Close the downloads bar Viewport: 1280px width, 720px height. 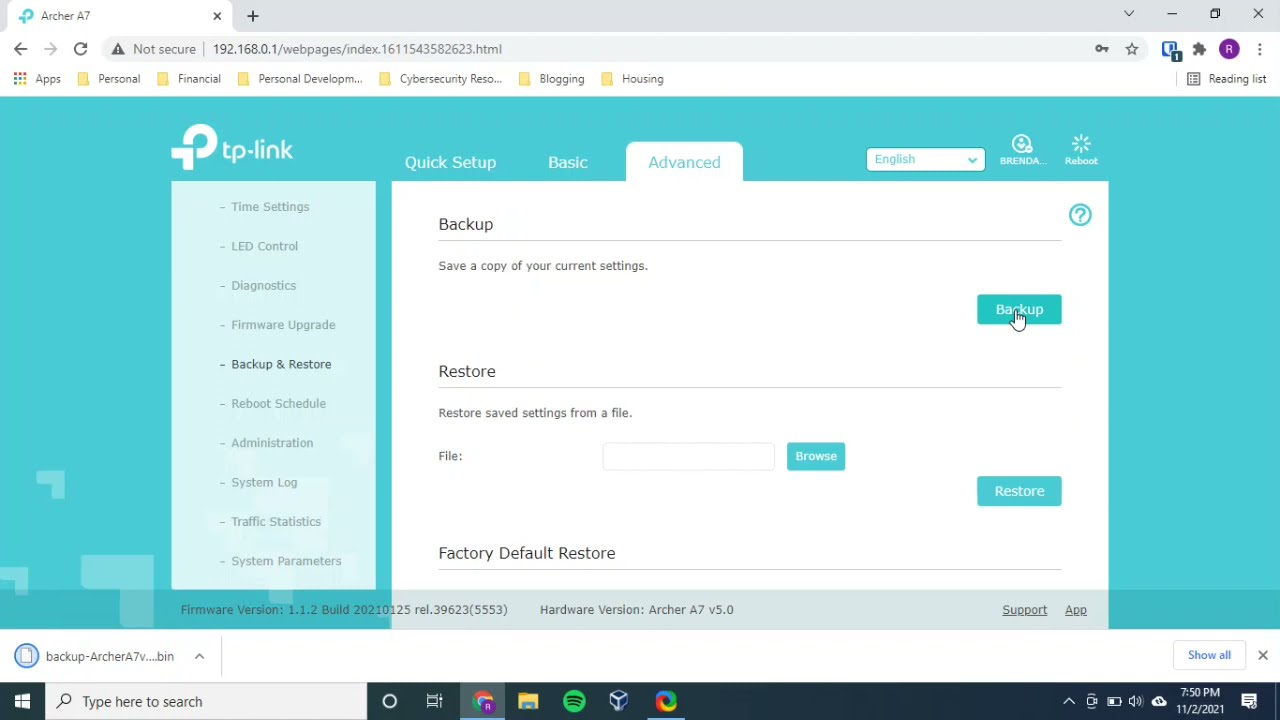tap(1263, 655)
